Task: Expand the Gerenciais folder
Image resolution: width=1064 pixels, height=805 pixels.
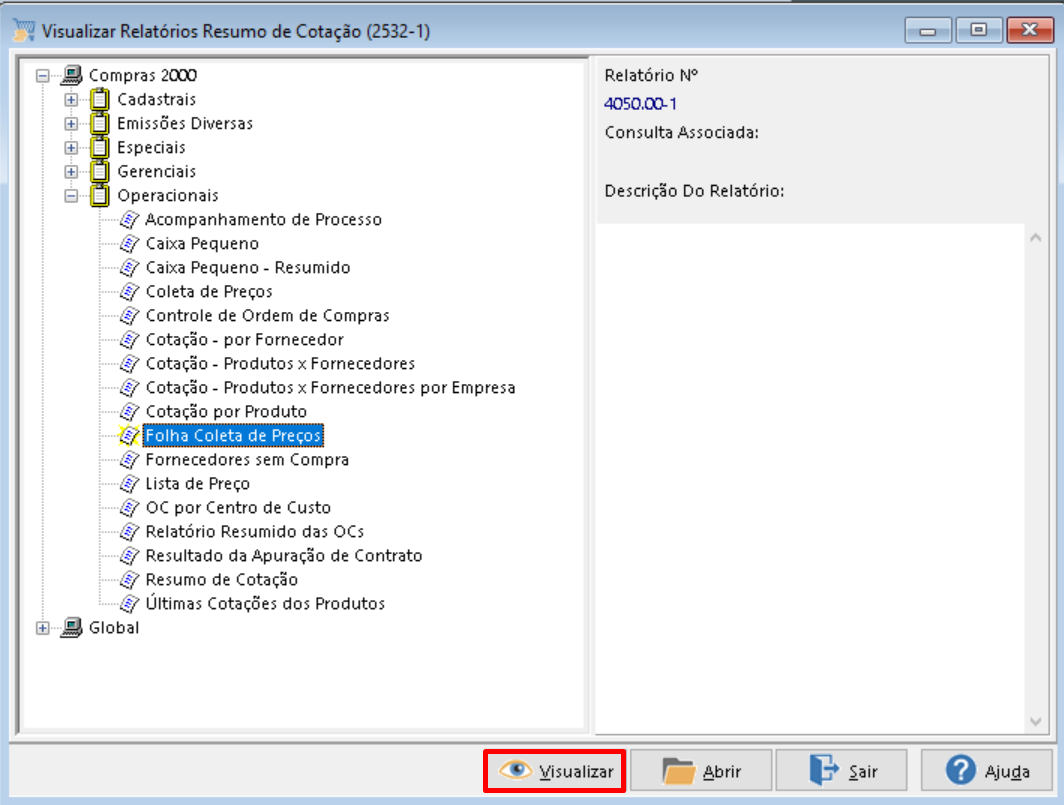Action: [x=71, y=172]
